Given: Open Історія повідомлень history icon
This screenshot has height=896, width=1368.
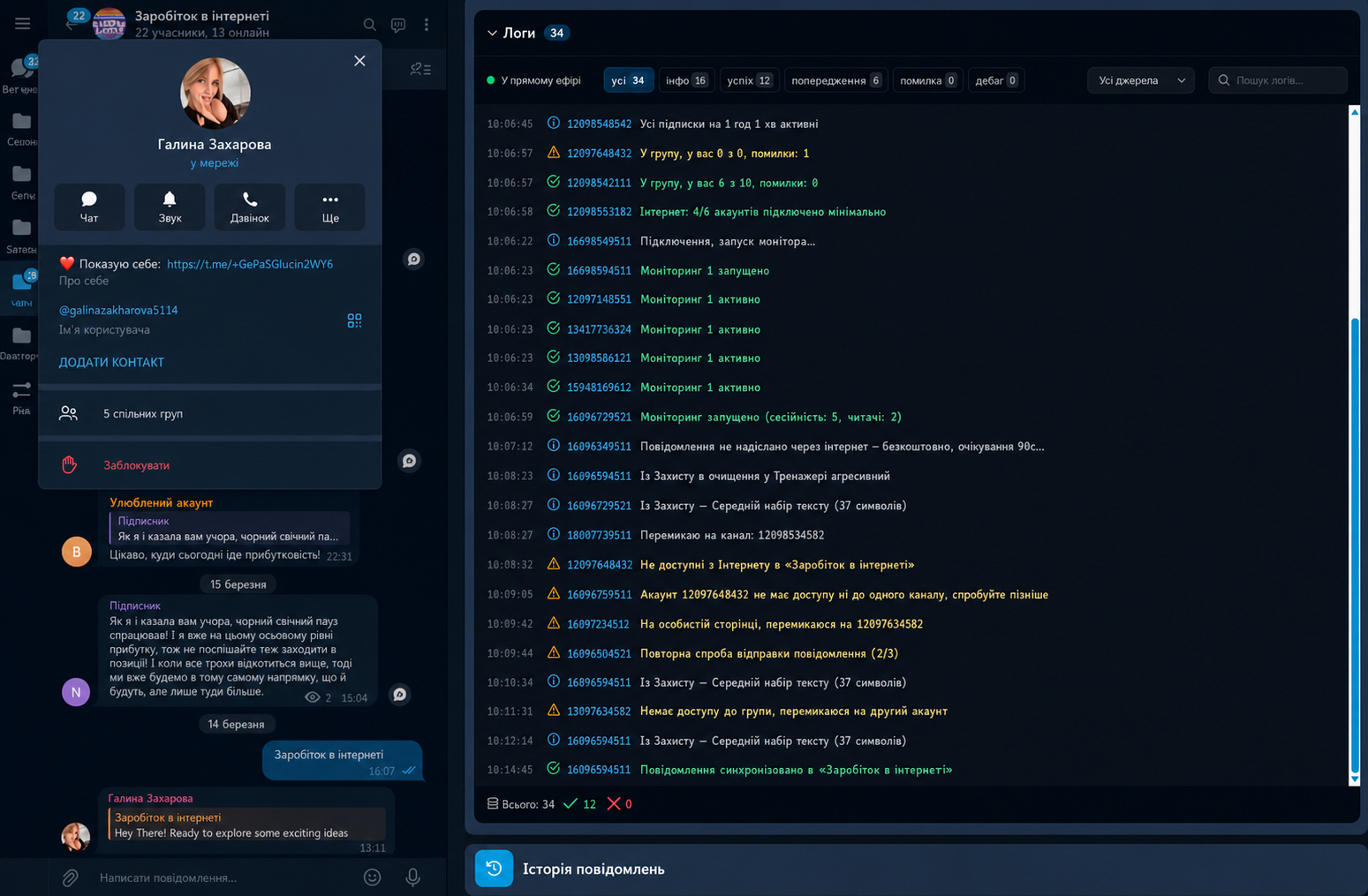Looking at the screenshot, I should click(494, 869).
